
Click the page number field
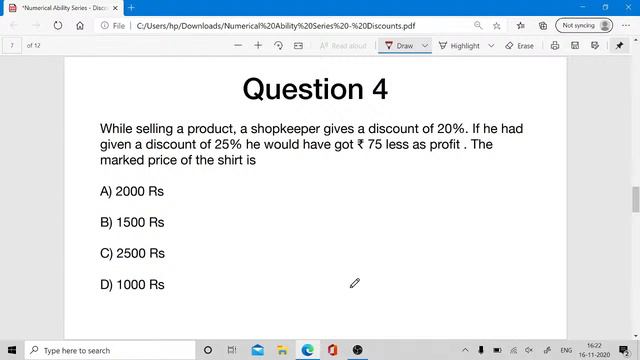[x=12, y=45]
